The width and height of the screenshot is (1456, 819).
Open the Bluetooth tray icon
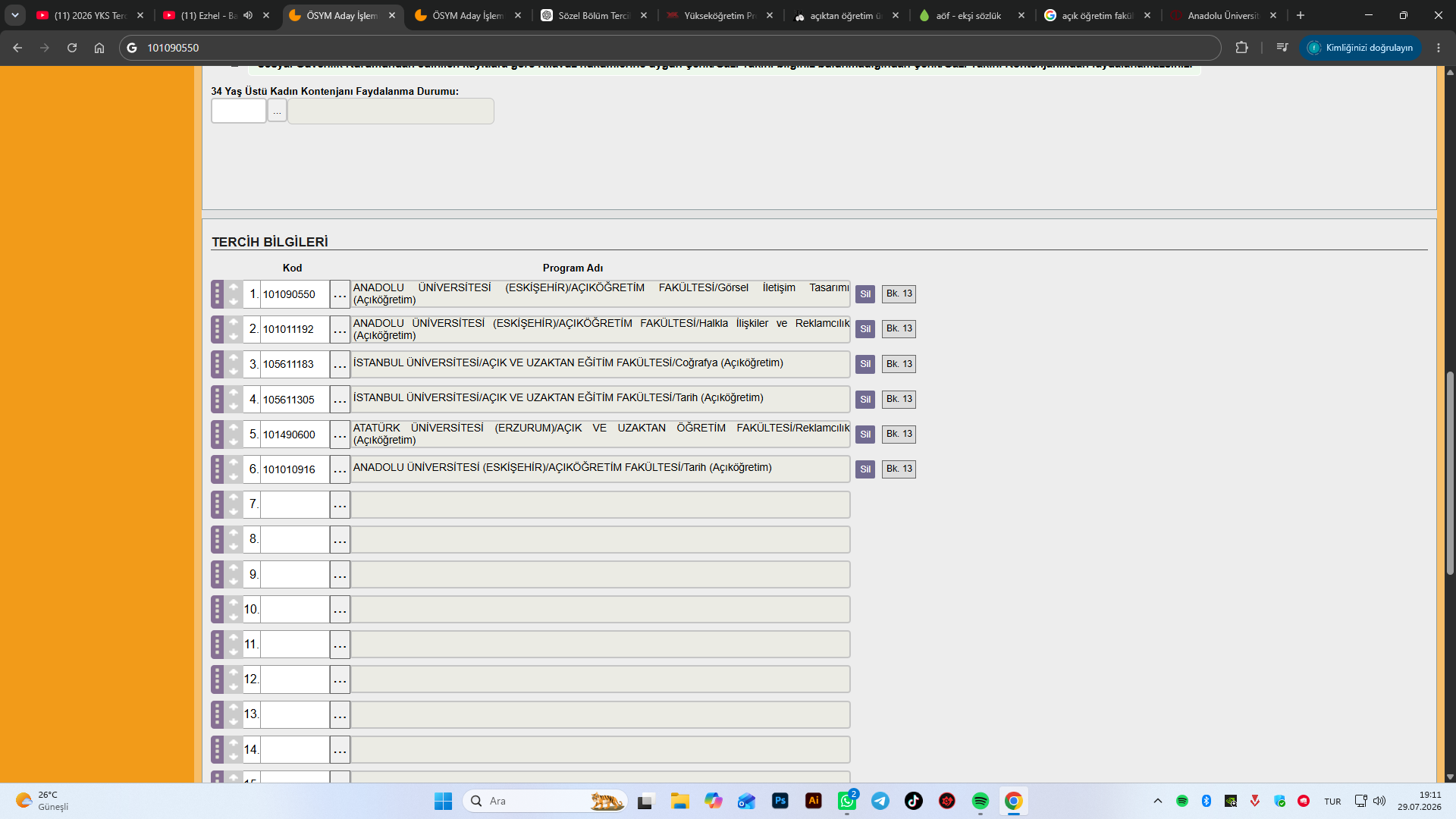[1207, 801]
